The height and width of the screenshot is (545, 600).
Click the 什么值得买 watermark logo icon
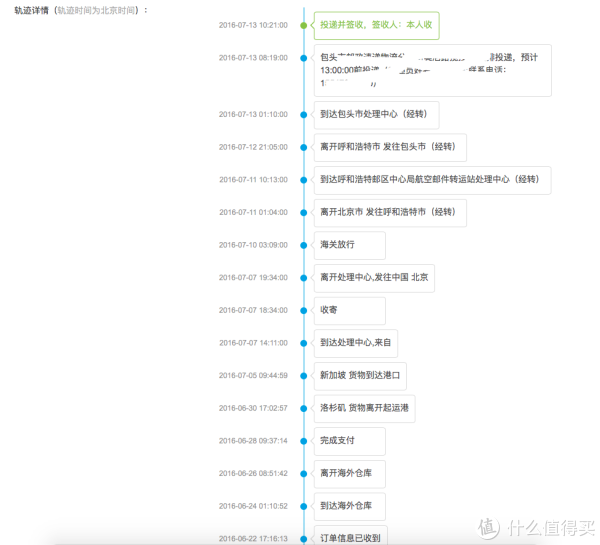489,526
